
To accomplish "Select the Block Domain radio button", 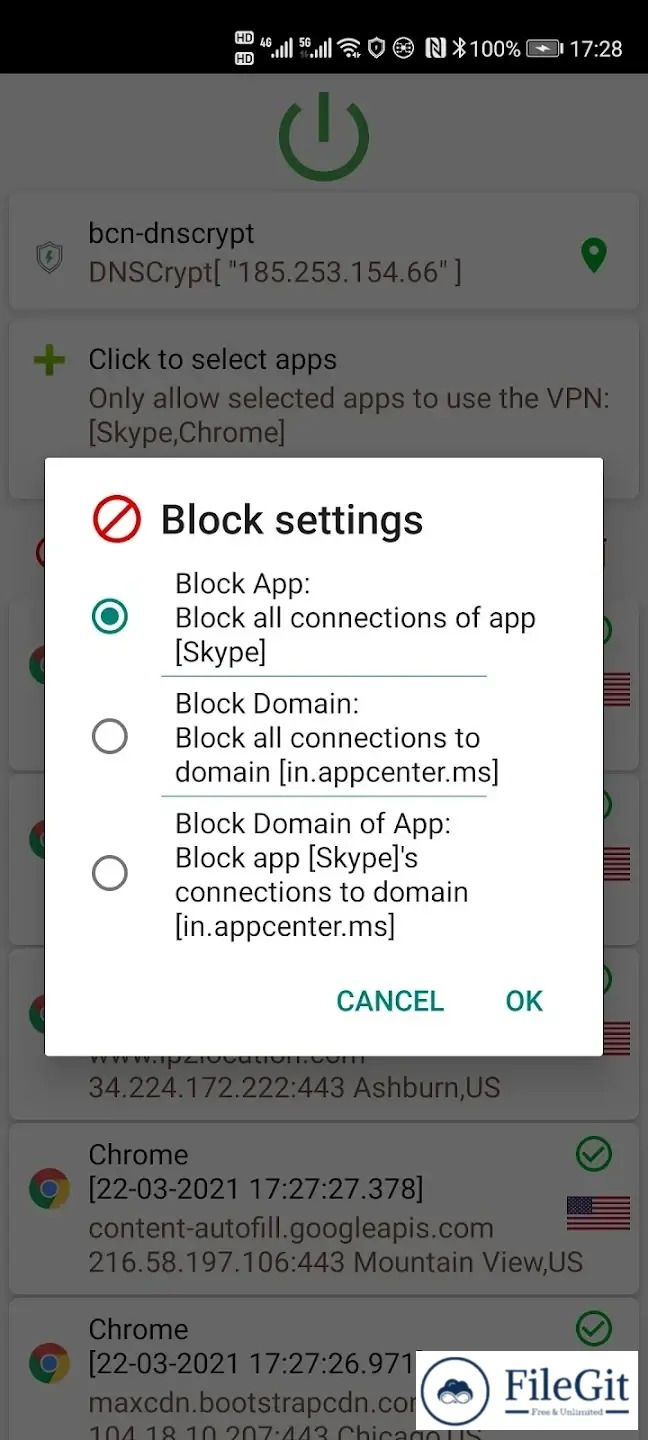I will [110, 737].
